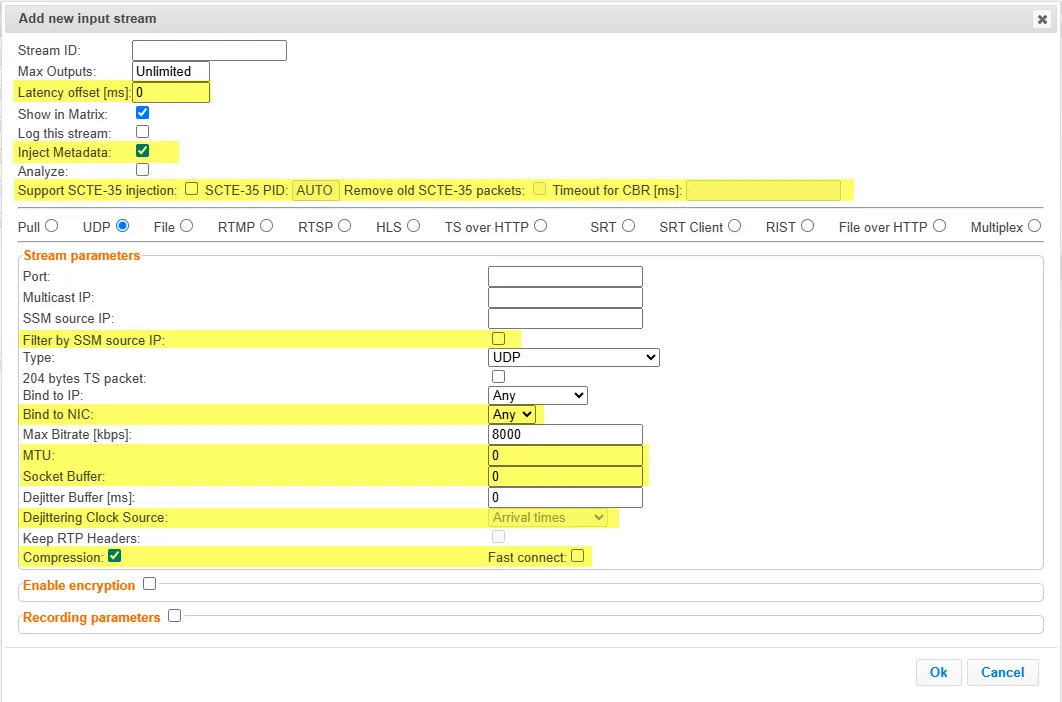Screen dimensions: 1062x702
Task: Open the Bind to NIC dropdown
Action: 512,414
